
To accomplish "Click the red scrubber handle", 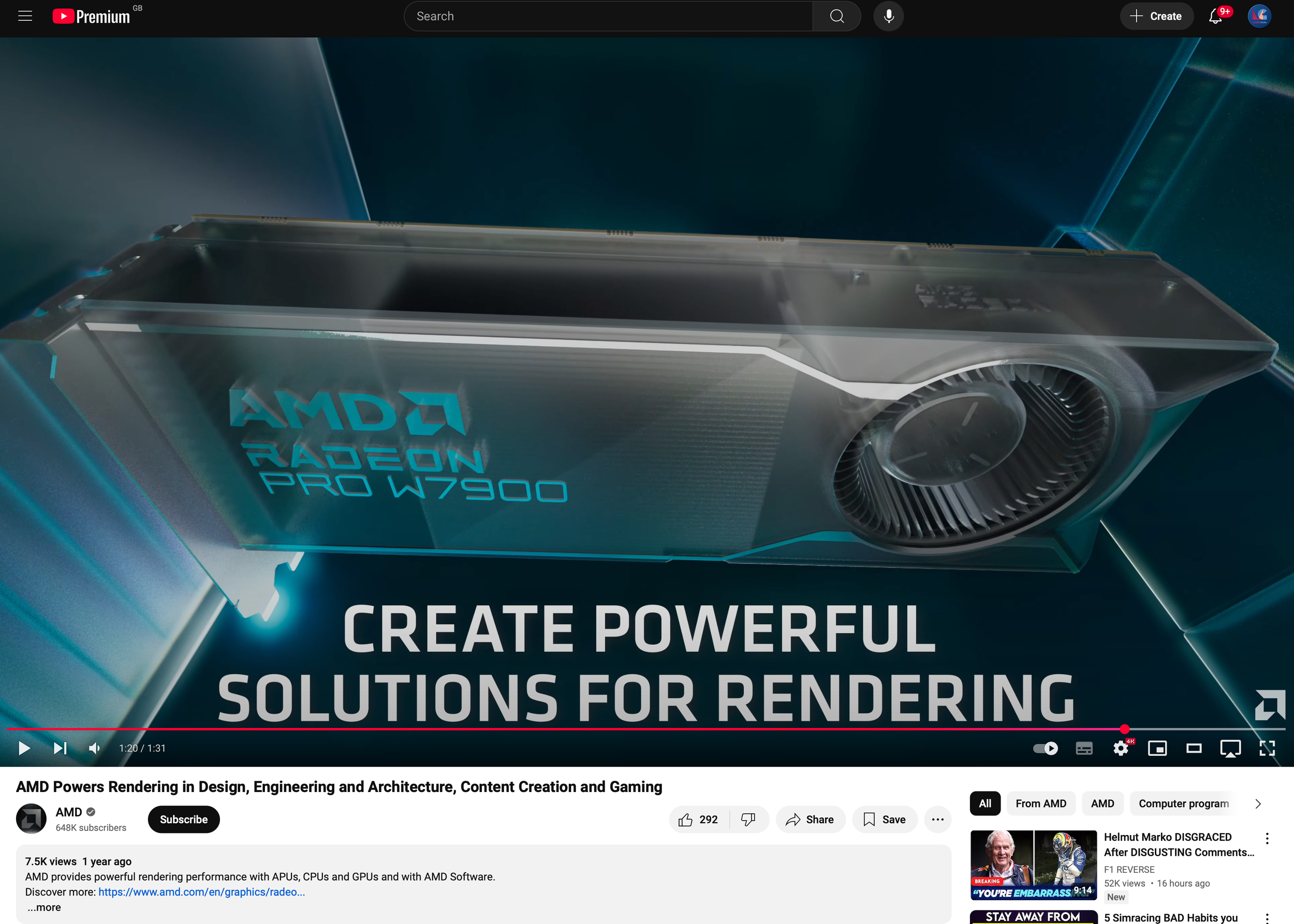I will (1124, 729).
